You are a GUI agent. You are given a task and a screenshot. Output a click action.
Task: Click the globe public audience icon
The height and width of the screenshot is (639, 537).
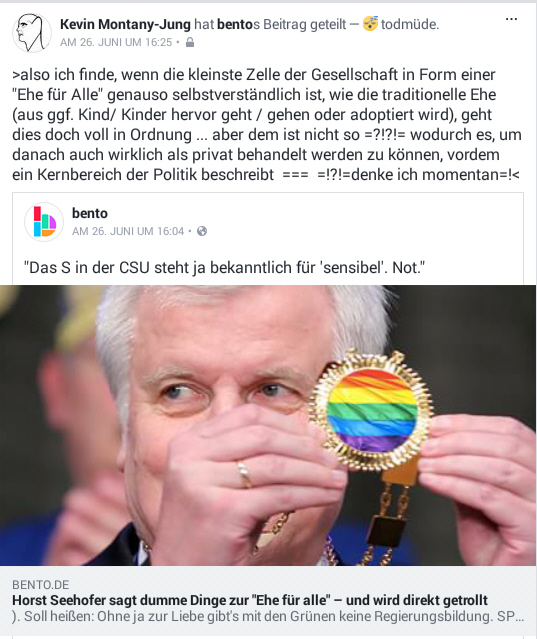[x=202, y=231]
